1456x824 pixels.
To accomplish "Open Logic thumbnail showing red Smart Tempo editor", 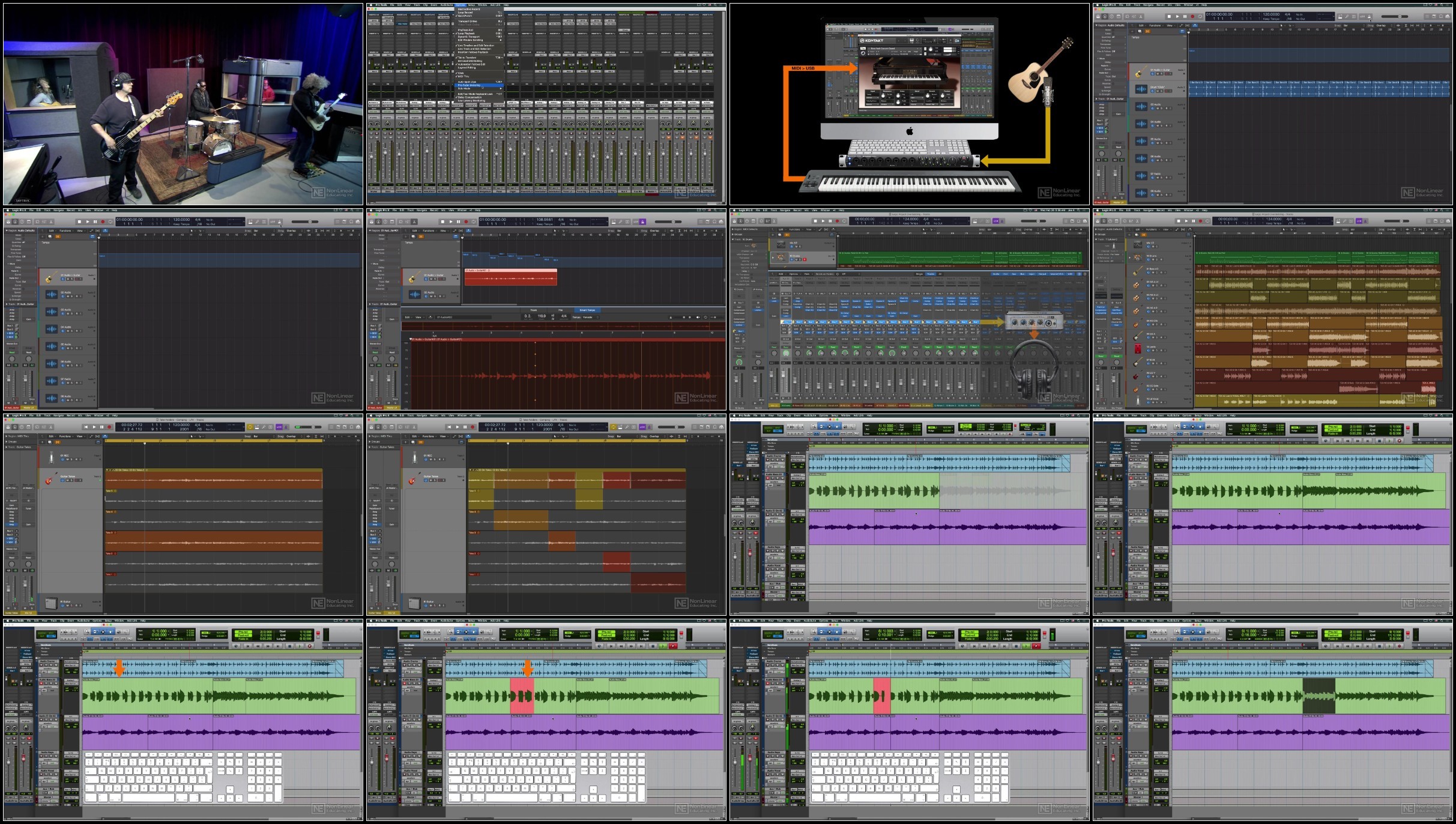I will click(546, 309).
